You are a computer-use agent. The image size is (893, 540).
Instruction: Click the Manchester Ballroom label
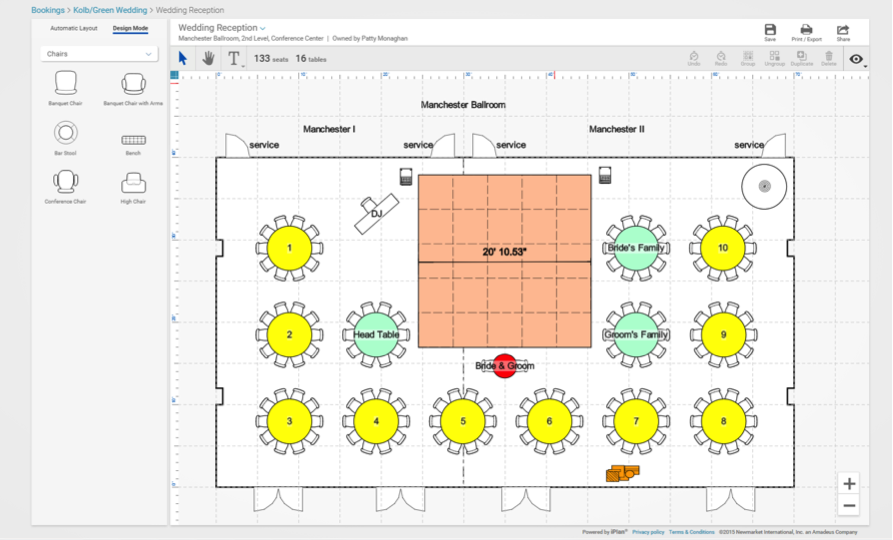(x=463, y=105)
